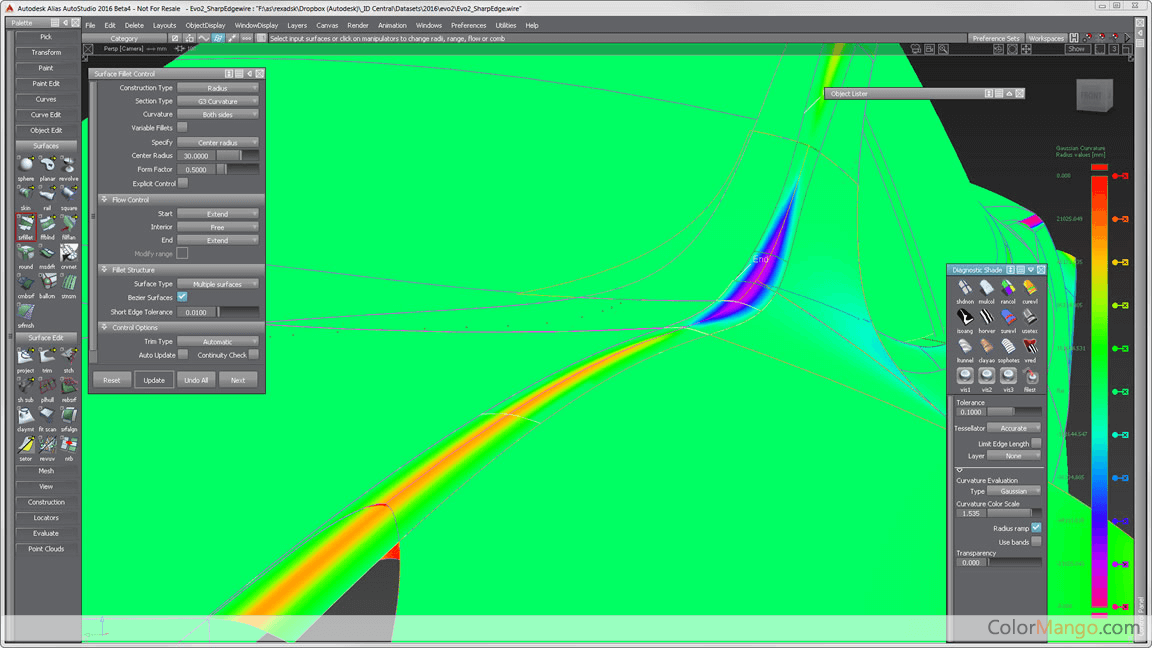Click the Curvature Color Scale value field
This screenshot has width=1152, height=648.
[971, 513]
